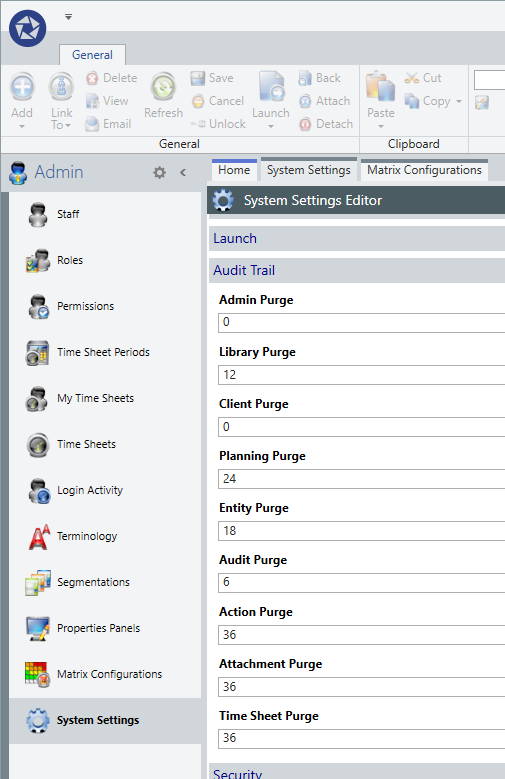Open Roles in the Admin sidebar
This screenshot has height=779, width=505.
pos(105,260)
